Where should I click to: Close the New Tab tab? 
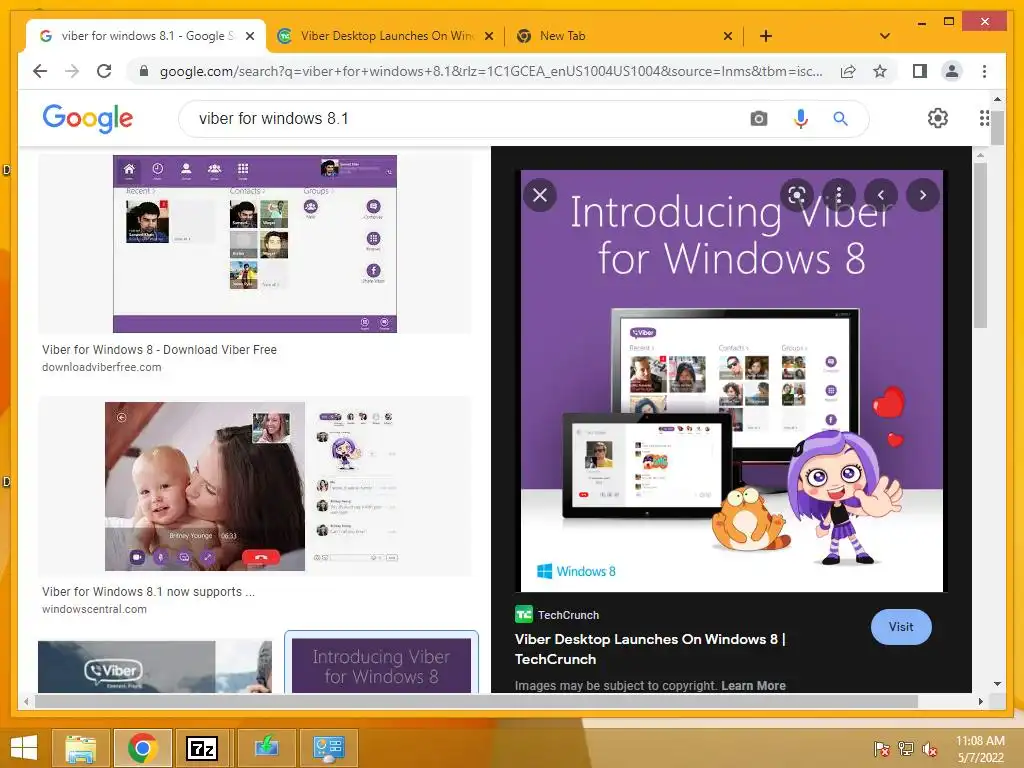coord(728,36)
